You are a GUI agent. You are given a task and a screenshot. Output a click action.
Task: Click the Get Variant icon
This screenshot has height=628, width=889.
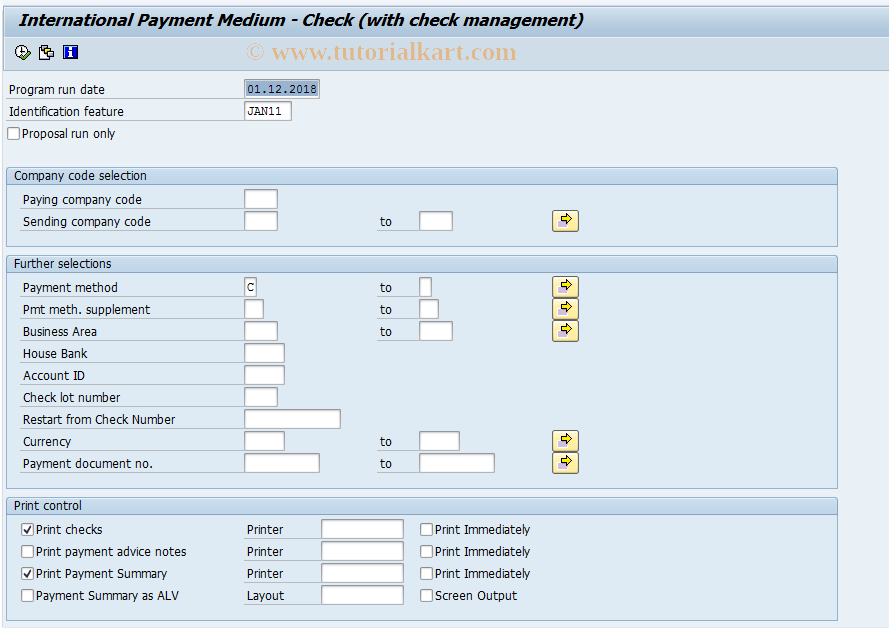pyautogui.click(x=46, y=53)
